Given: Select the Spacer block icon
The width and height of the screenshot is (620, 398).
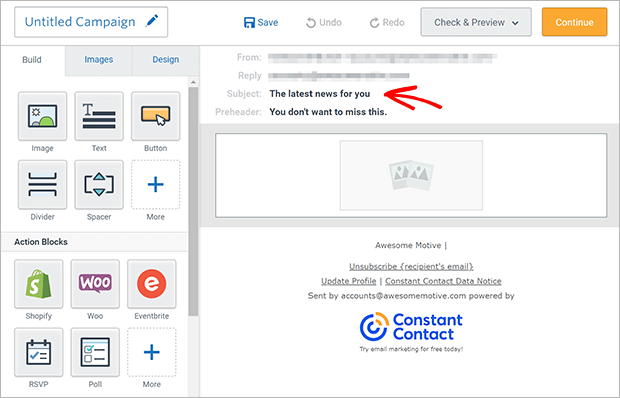Looking at the screenshot, I should click(99, 185).
